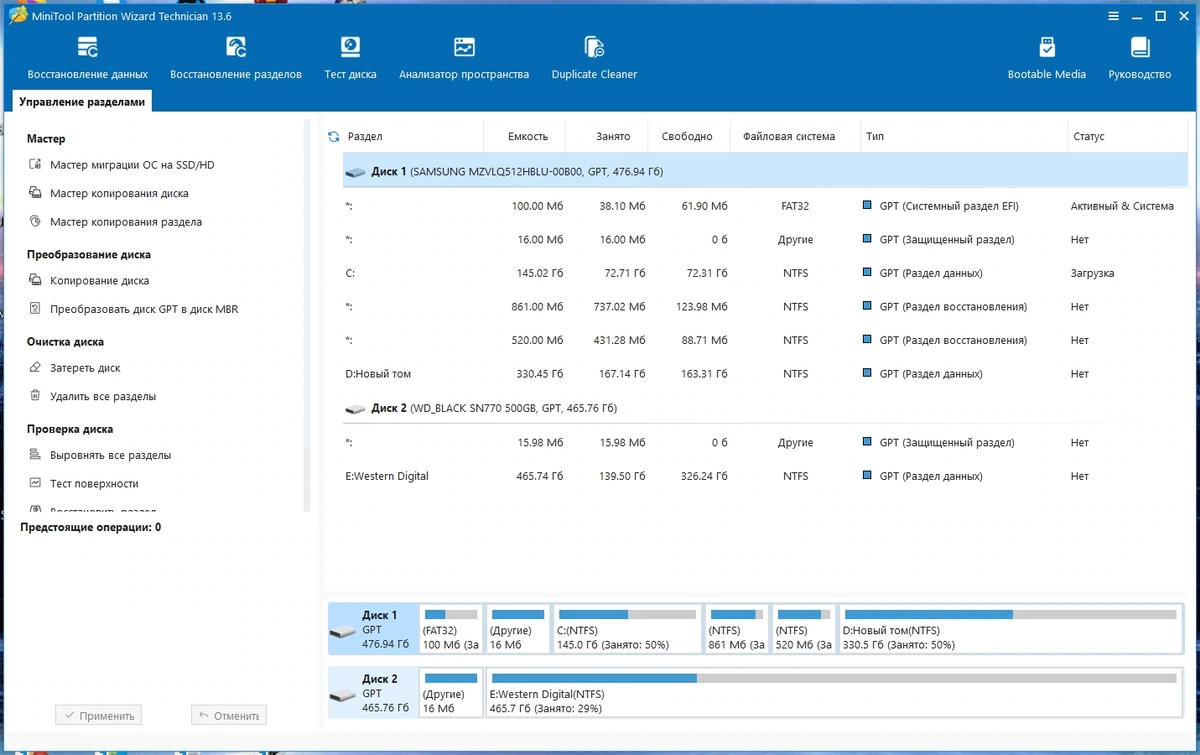The image size is (1200, 755).
Task: Select the C: partition row
Action: (763, 273)
